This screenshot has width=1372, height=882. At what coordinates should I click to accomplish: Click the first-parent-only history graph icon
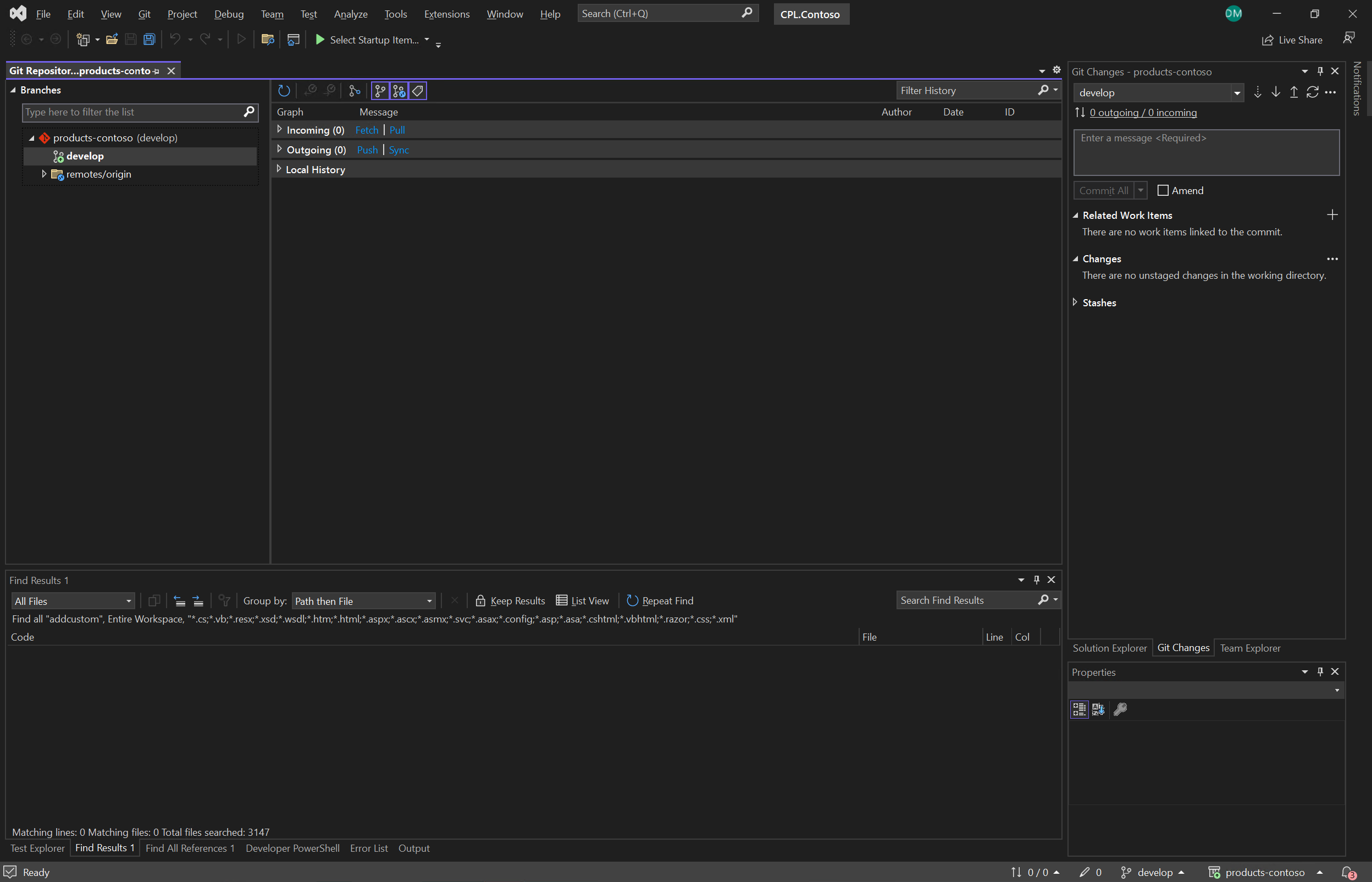click(x=355, y=91)
